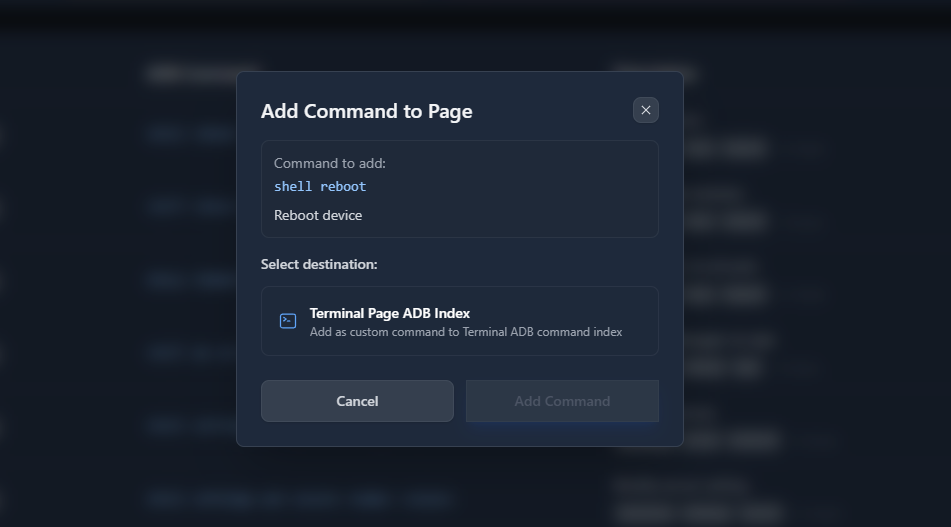The width and height of the screenshot is (951, 527).
Task: Select Terminal Page ADB Index destination
Action: 460,321
